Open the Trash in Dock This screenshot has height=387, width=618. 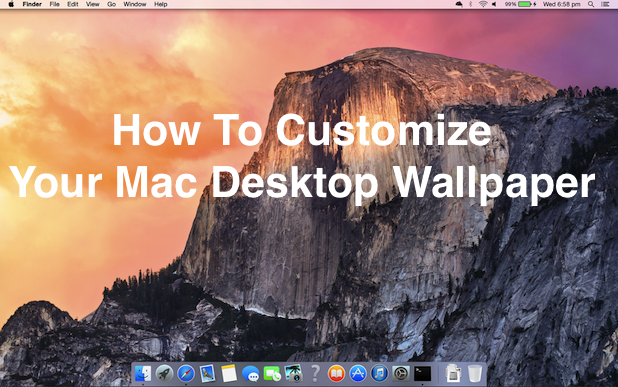pyautogui.click(x=475, y=373)
